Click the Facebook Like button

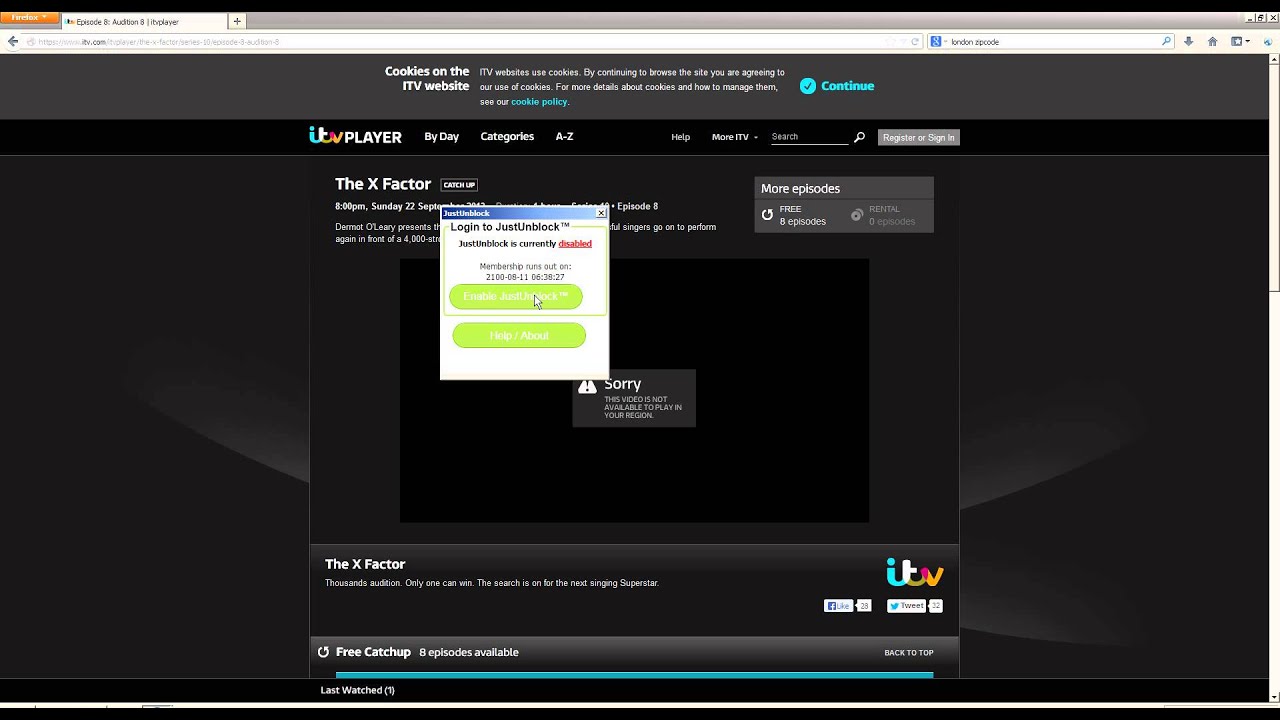pyautogui.click(x=838, y=606)
